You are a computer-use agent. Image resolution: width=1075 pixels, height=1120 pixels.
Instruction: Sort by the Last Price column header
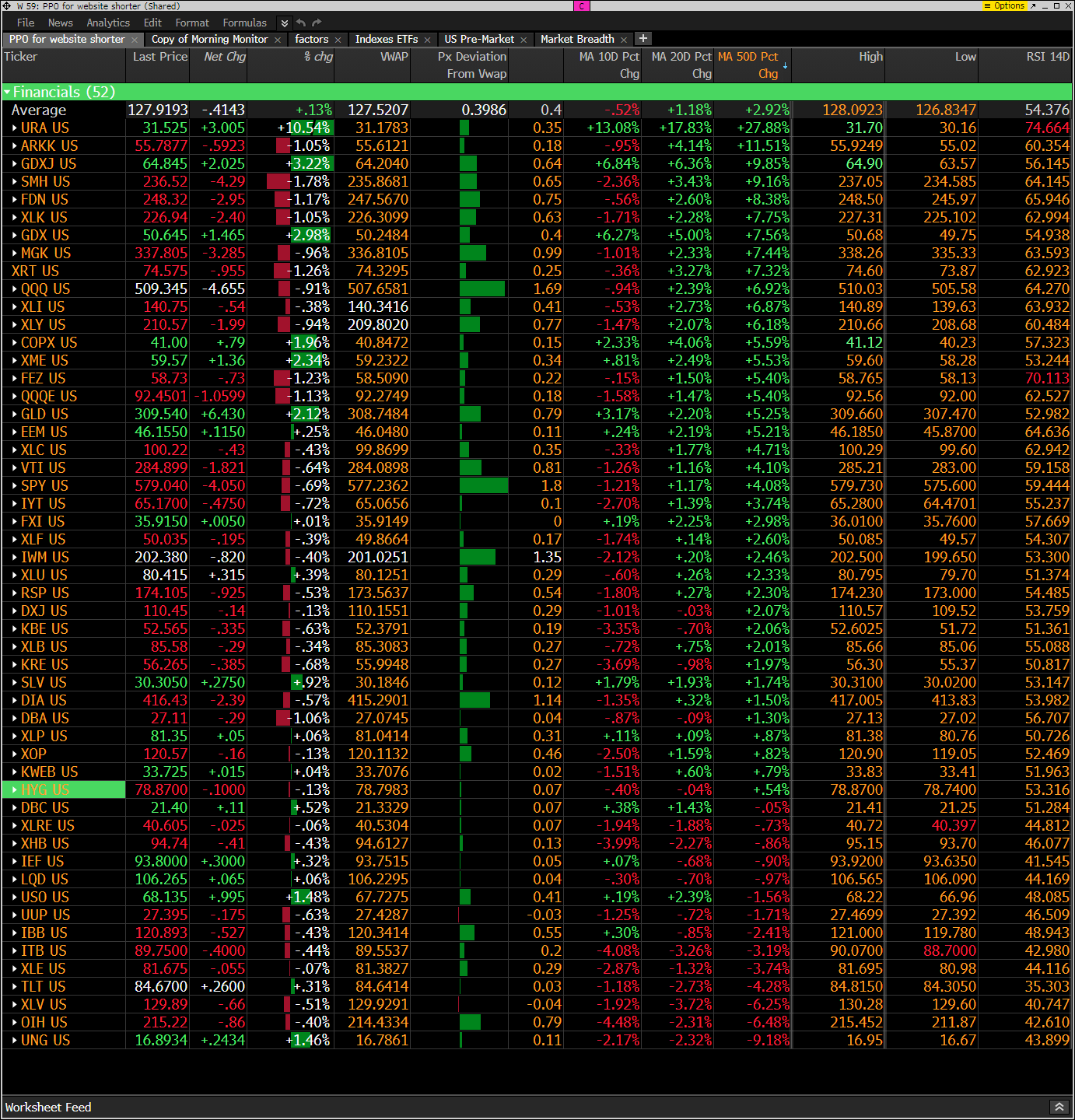pos(158,65)
